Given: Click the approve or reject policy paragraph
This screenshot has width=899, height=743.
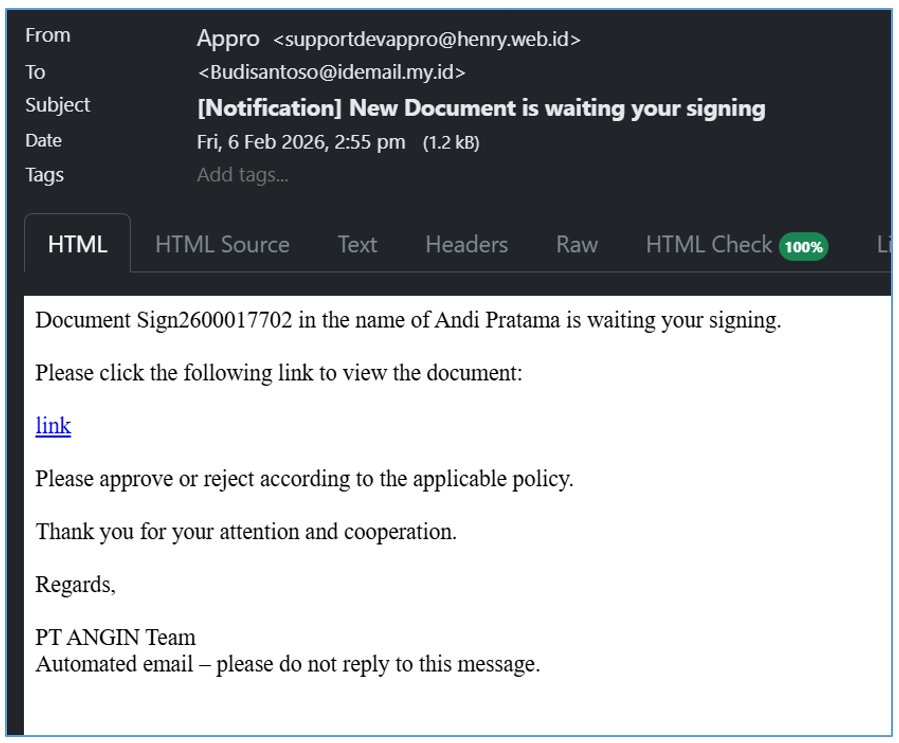Looking at the screenshot, I should [x=304, y=479].
